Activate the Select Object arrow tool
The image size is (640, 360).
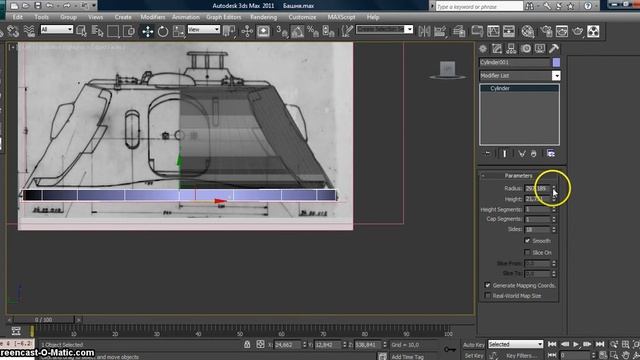(x=81, y=31)
